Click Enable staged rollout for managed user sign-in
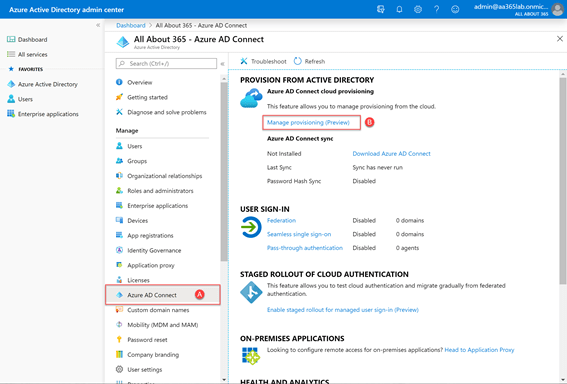 click(x=342, y=310)
